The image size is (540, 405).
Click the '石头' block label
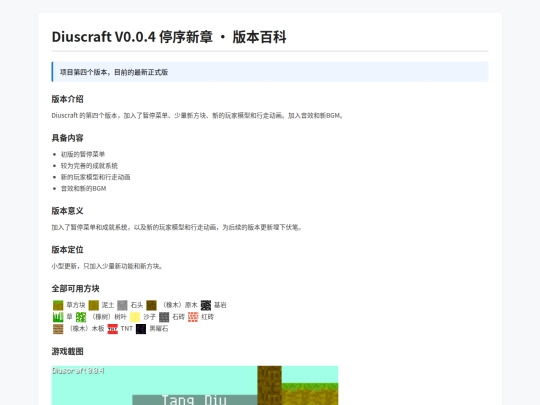tap(137, 305)
